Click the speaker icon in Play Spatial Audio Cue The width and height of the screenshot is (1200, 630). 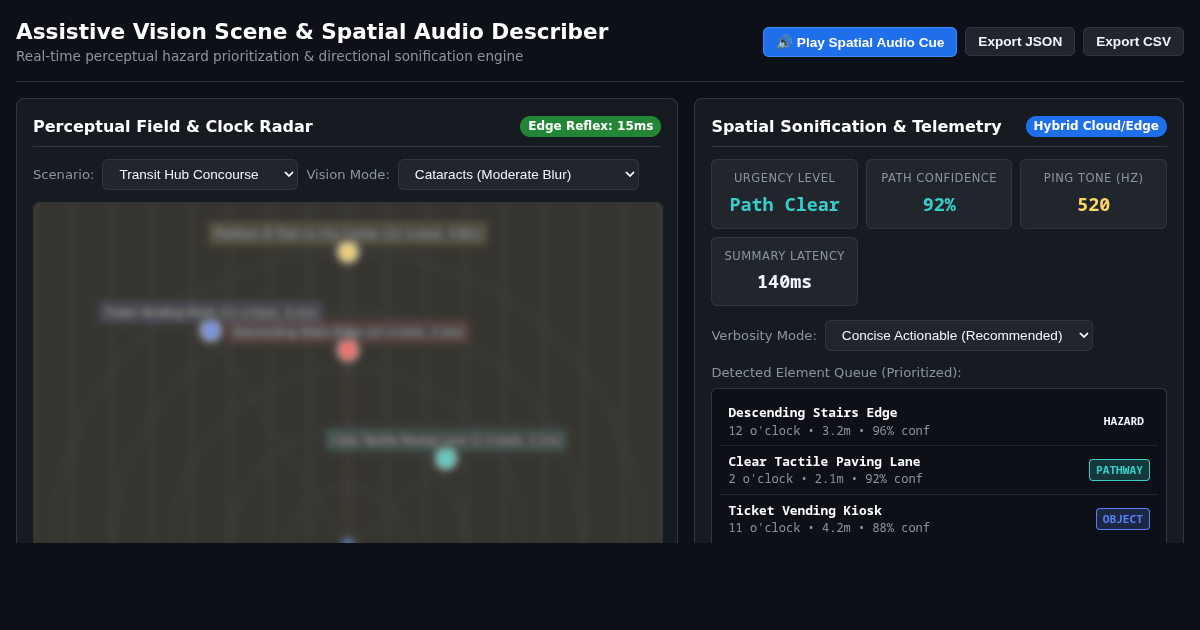click(784, 42)
